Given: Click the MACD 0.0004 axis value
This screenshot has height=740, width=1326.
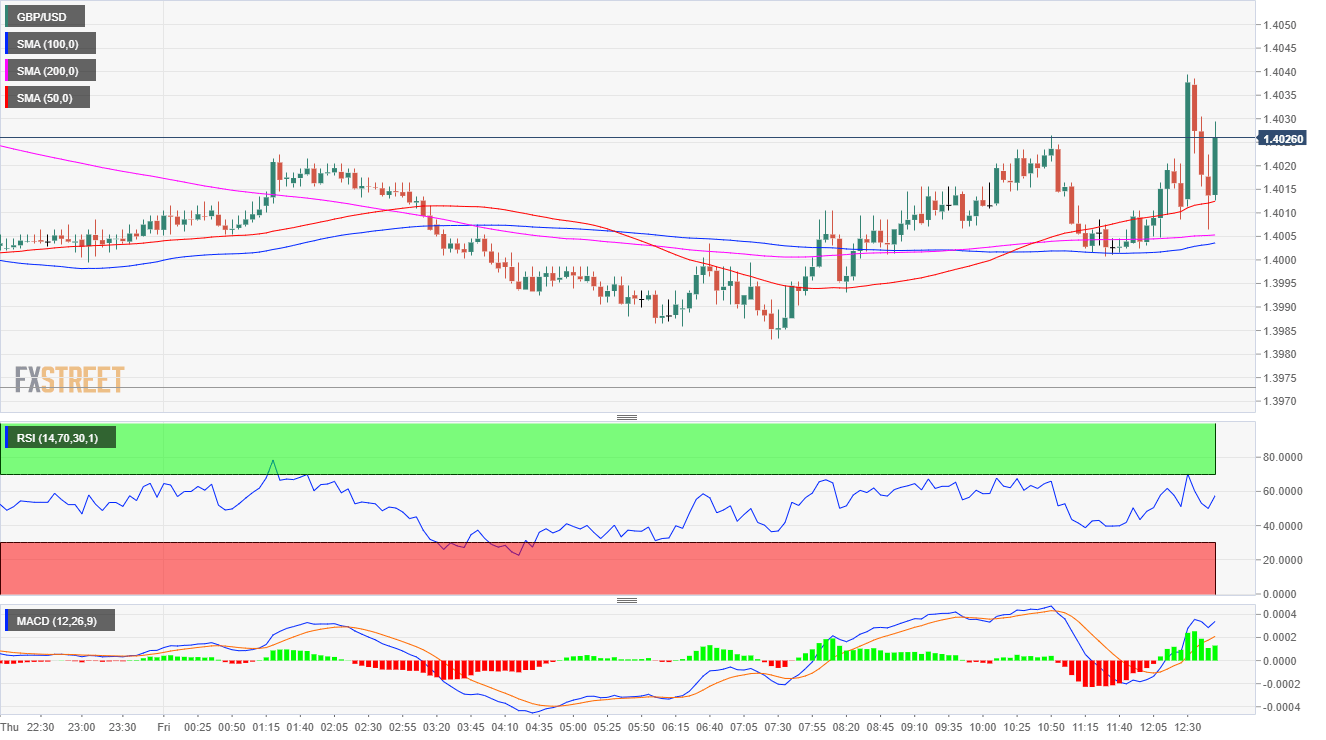Looking at the screenshot, I should click(x=1280, y=614).
